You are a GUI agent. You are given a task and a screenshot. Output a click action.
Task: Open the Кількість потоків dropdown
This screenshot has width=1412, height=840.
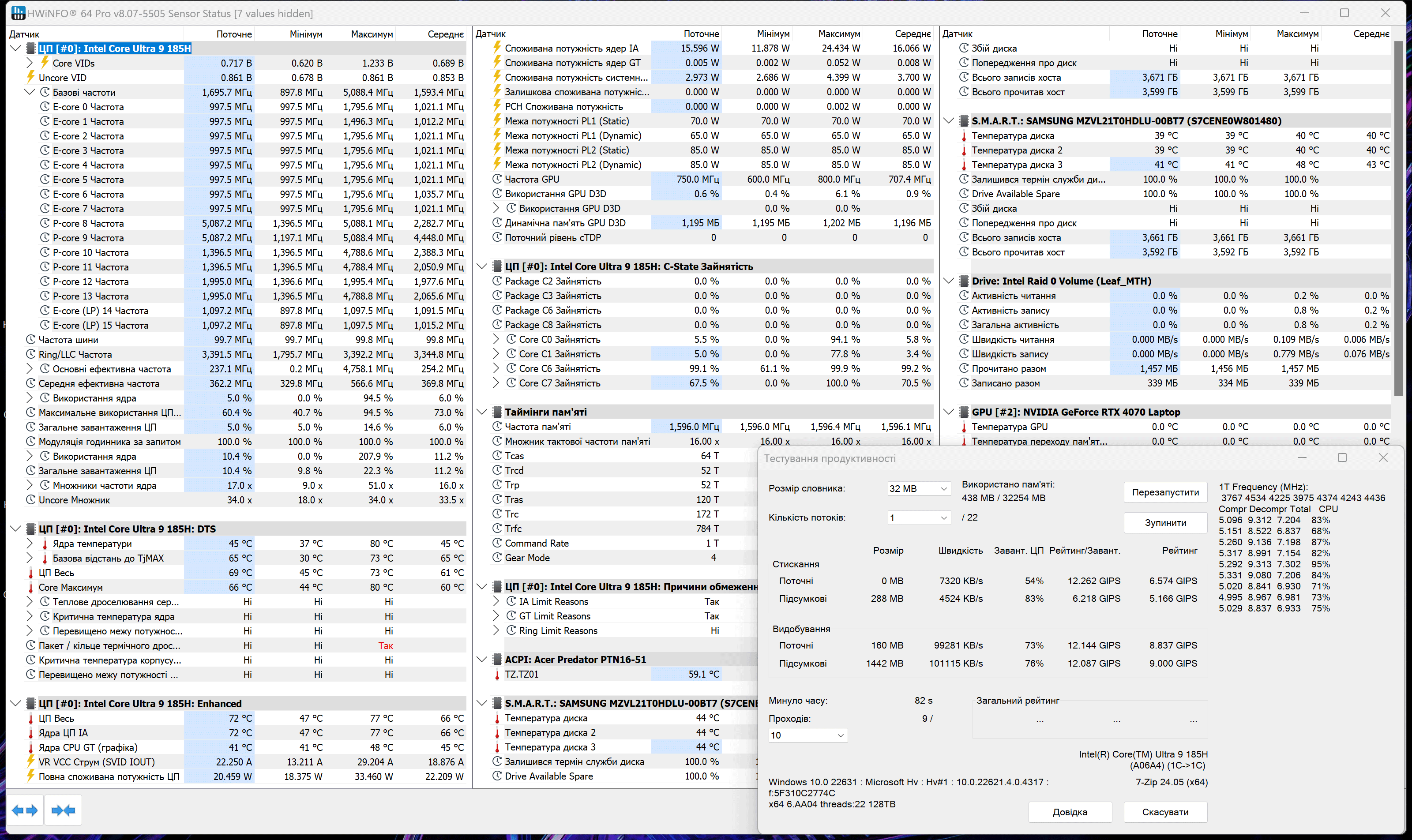pyautogui.click(x=918, y=517)
